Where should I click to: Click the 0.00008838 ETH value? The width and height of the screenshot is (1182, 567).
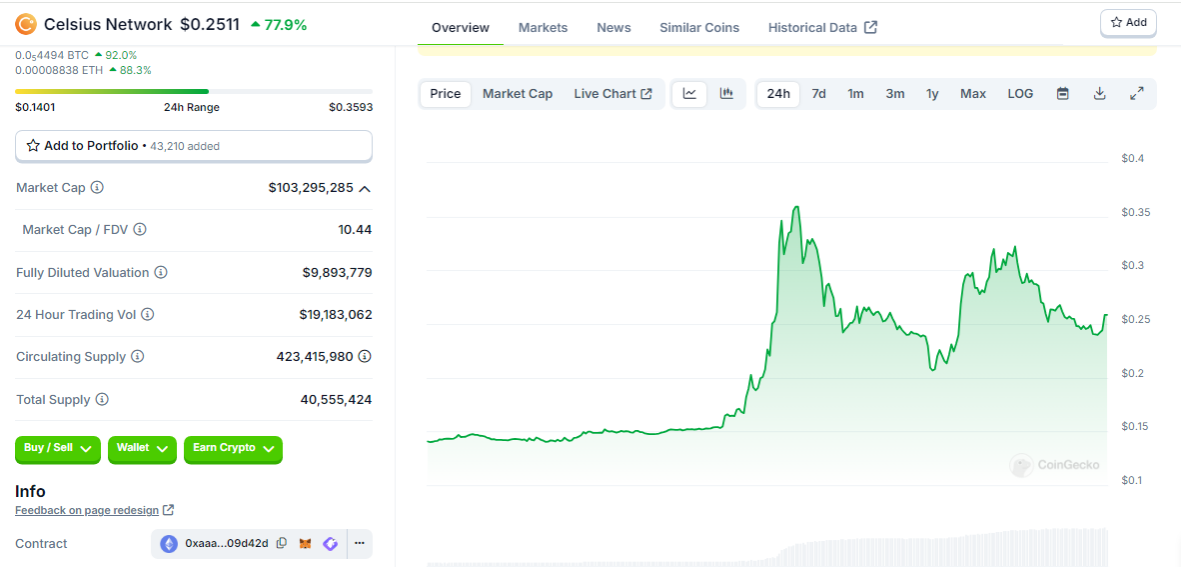click(x=58, y=70)
